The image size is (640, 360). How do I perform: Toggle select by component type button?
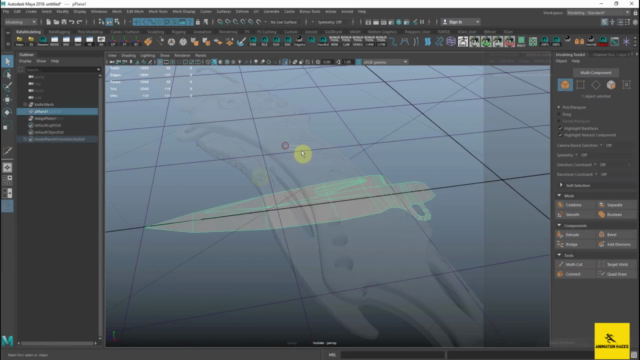[x=117, y=22]
